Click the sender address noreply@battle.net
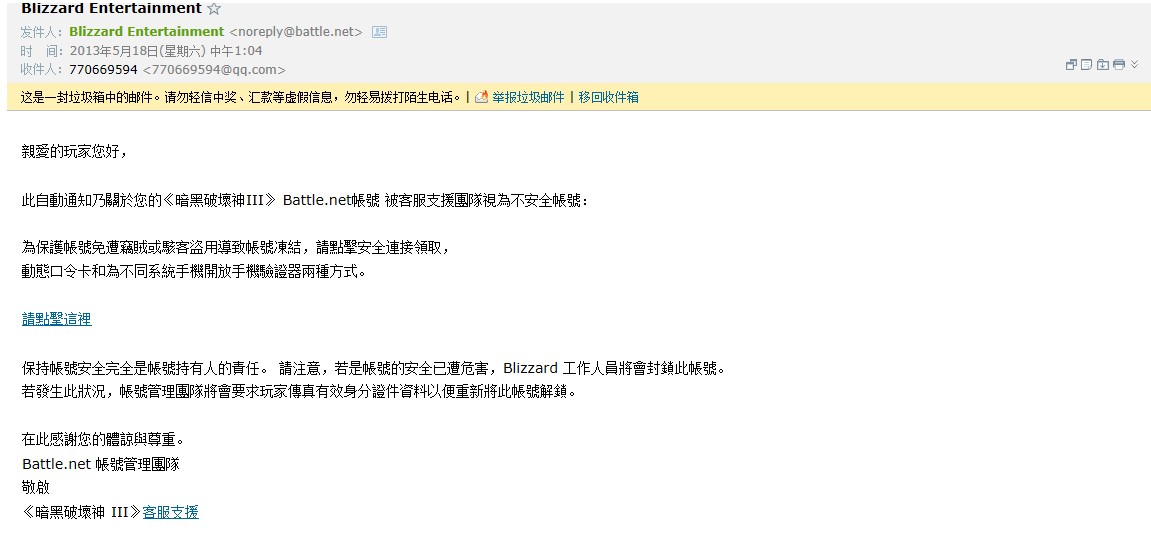This screenshot has height=550, width=1151. pyautogui.click(x=296, y=32)
